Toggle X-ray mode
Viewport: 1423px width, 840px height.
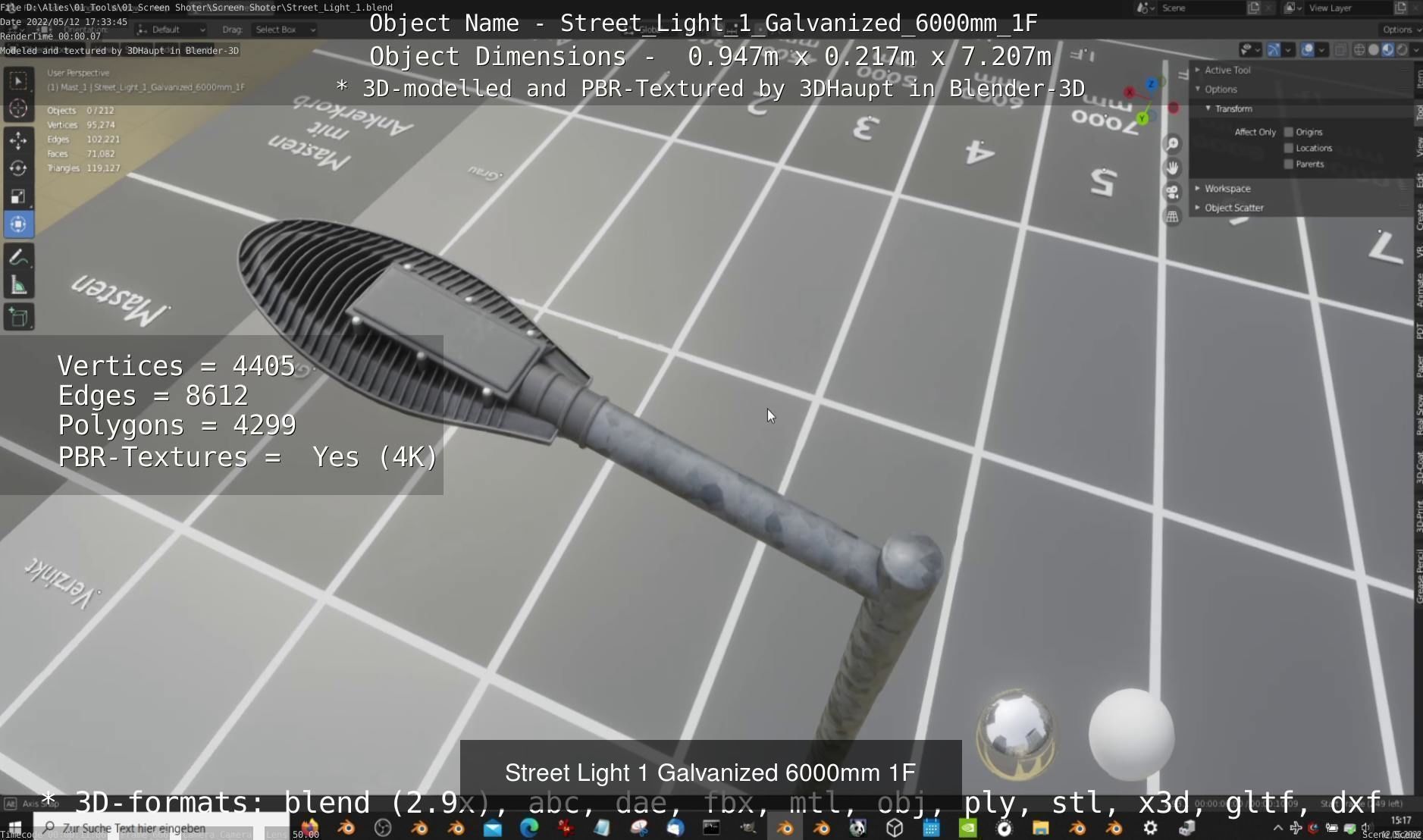coord(1340,49)
